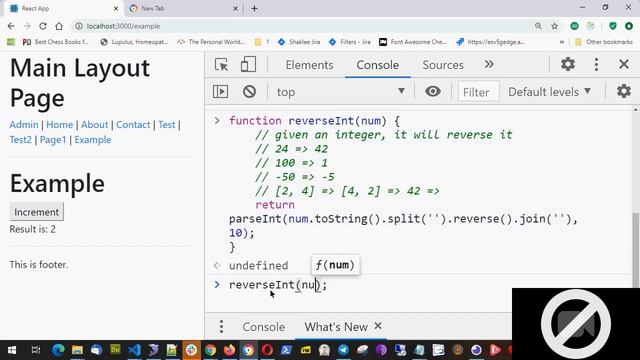This screenshot has width=640, height=360.
Task: Click the Increment button
Action: pos(36,212)
